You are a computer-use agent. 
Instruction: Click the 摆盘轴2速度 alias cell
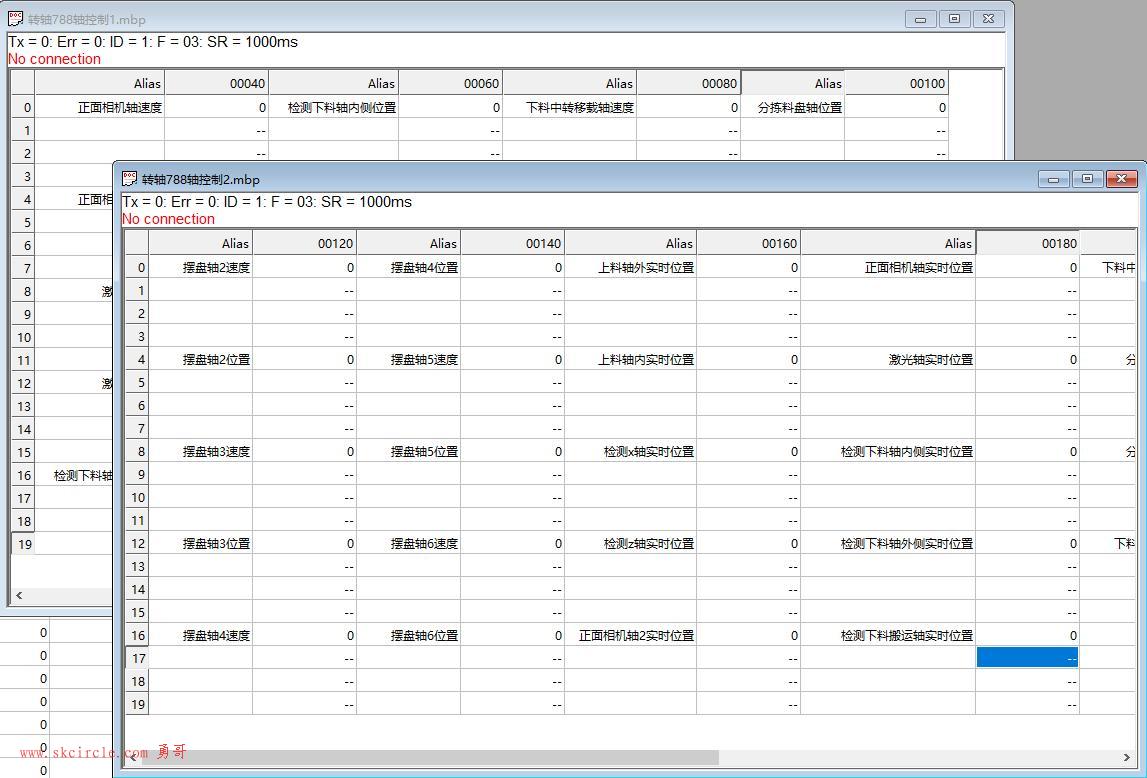(201, 267)
